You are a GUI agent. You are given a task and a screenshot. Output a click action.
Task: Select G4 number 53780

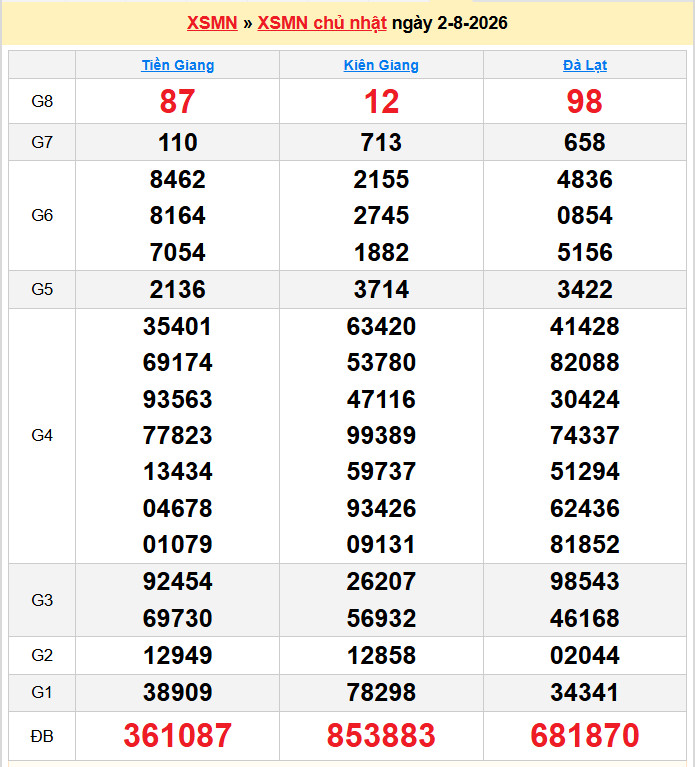[x=381, y=362]
